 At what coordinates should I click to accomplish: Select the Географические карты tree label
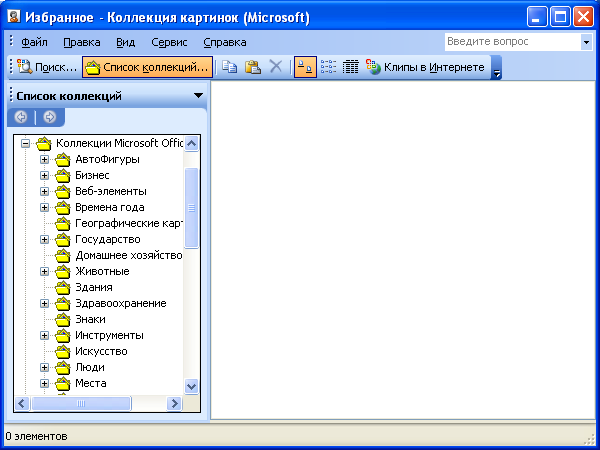click(129, 223)
